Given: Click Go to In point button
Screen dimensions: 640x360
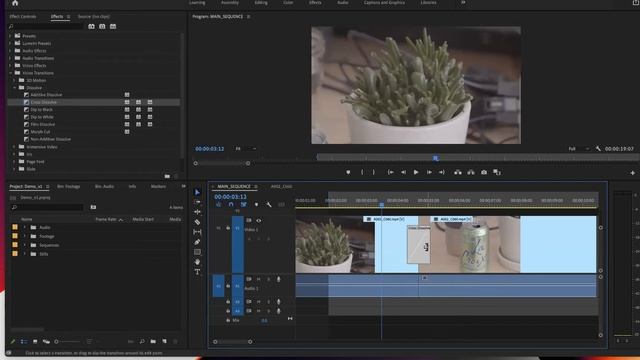Looking at the screenshot, I should pyautogui.click(x=391, y=172).
